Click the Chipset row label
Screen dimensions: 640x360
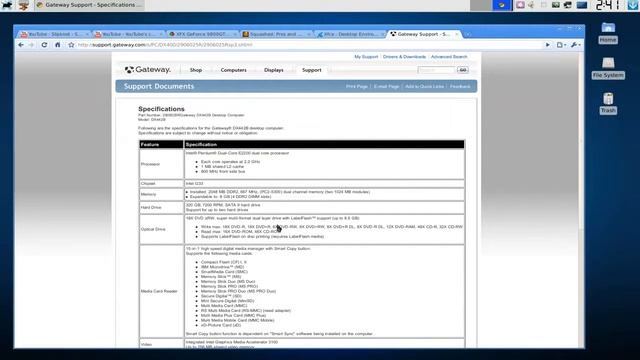coord(148,184)
